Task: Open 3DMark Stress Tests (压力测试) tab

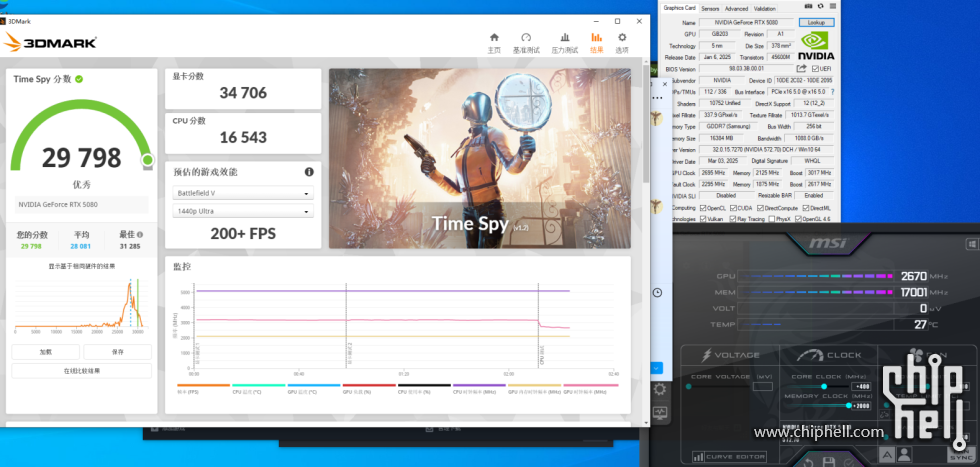Action: coord(564,43)
